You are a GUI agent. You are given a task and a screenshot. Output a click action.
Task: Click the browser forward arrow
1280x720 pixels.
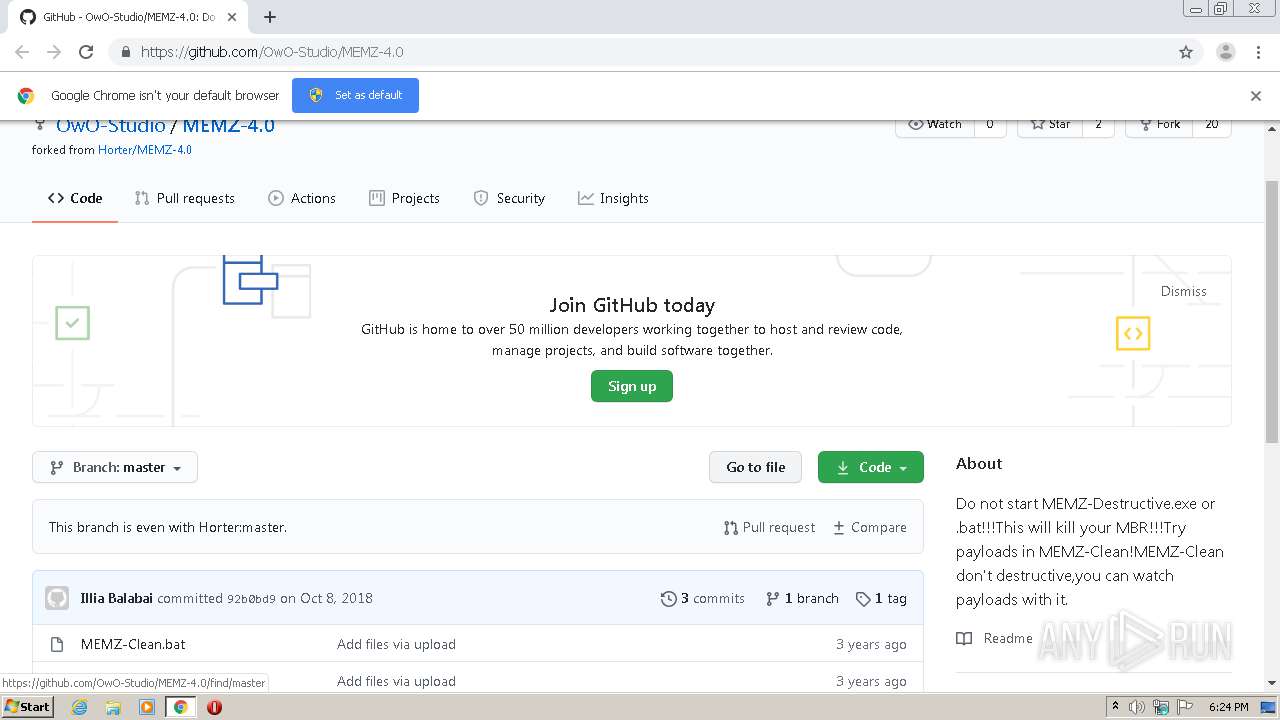[x=54, y=52]
